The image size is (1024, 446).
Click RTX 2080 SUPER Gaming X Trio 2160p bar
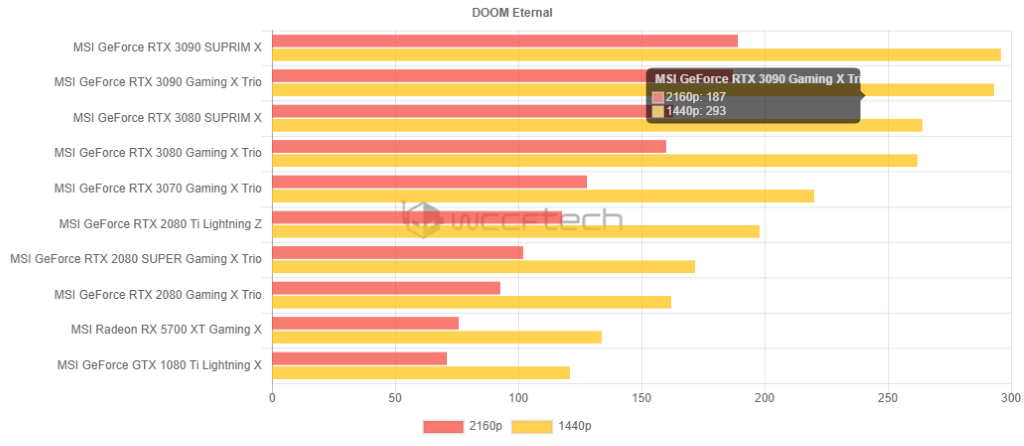tap(397, 252)
